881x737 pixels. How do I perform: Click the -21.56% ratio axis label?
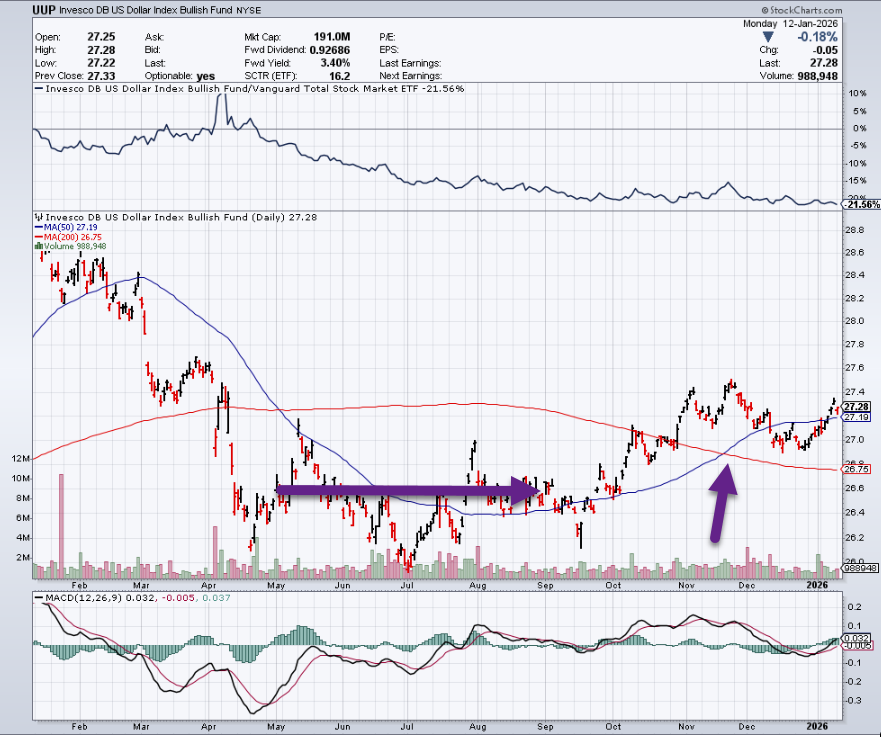(862, 204)
